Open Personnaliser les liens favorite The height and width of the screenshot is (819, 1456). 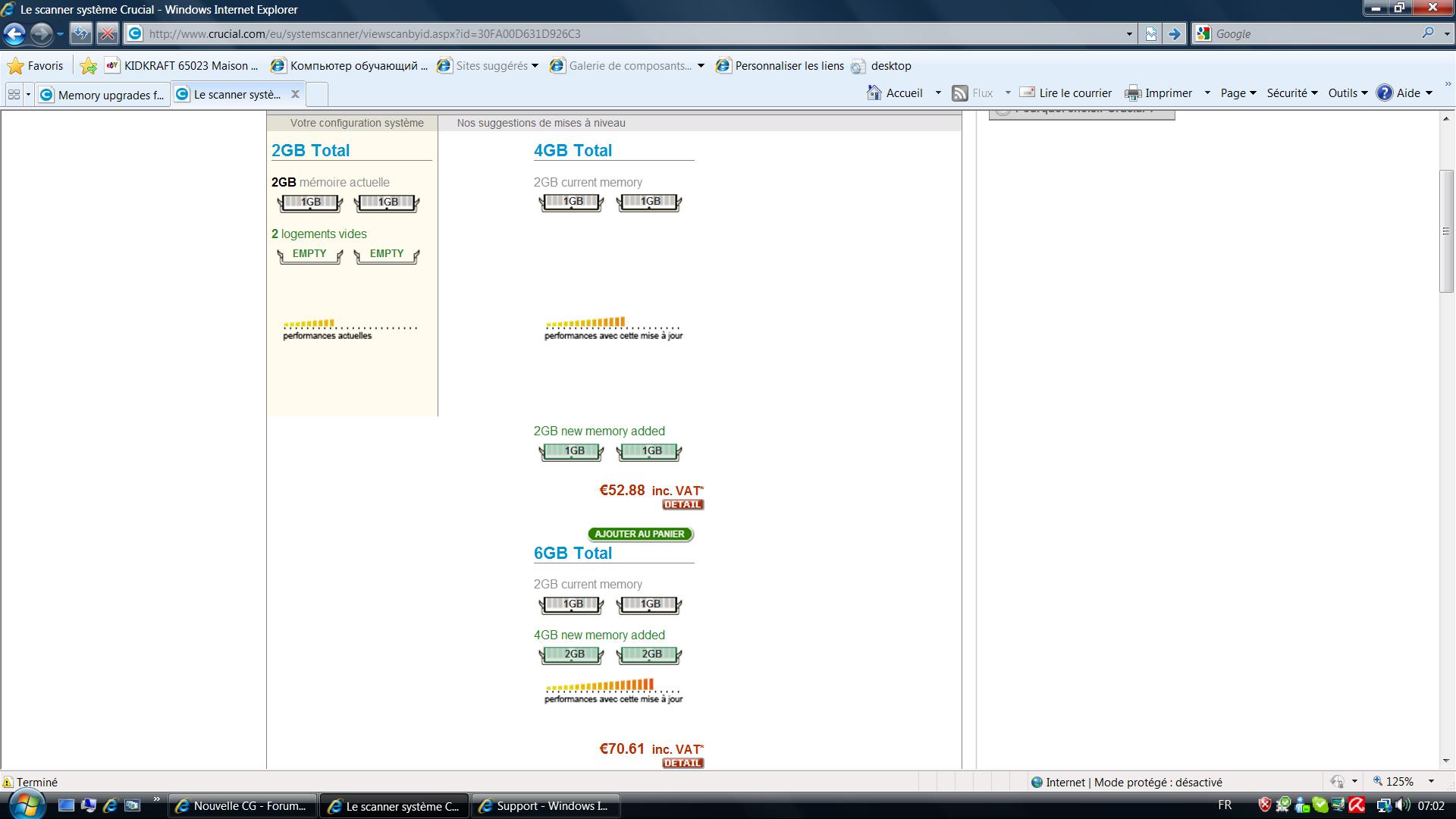[x=780, y=66]
